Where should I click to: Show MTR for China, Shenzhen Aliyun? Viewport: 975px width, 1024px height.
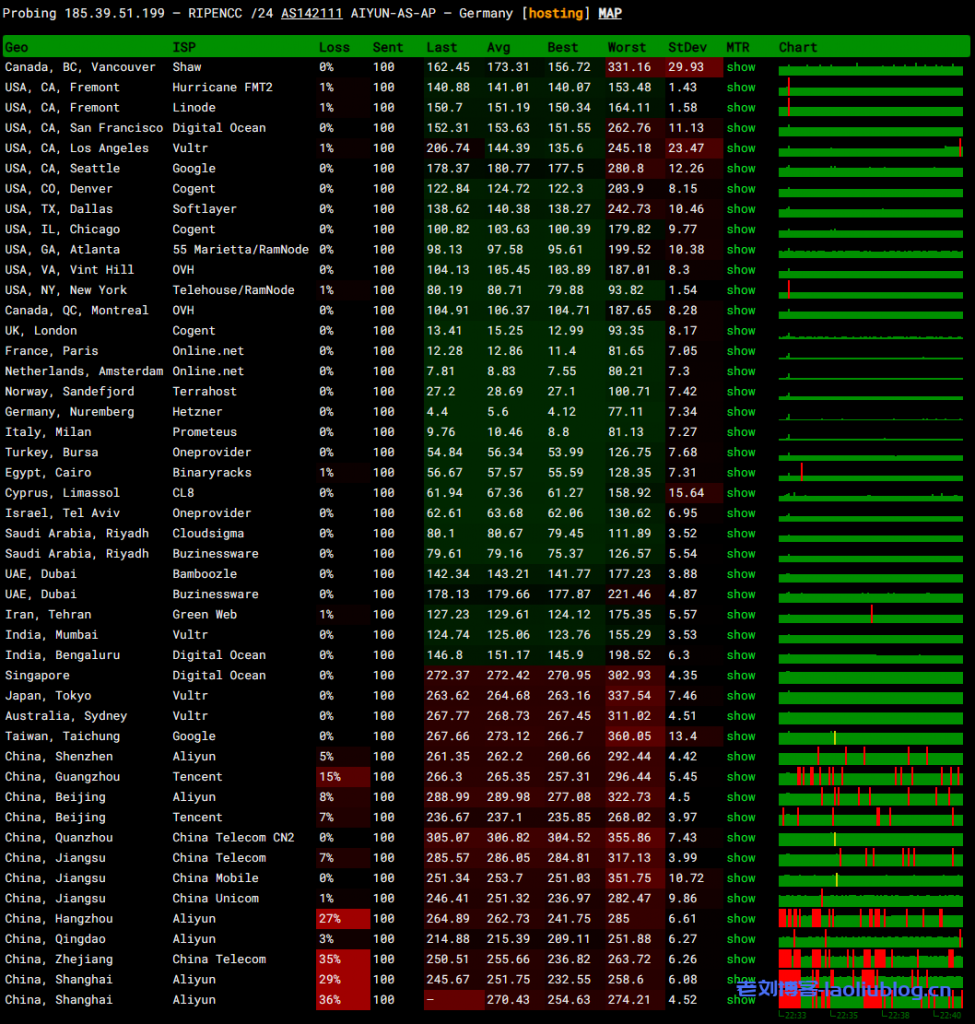pyautogui.click(x=741, y=756)
